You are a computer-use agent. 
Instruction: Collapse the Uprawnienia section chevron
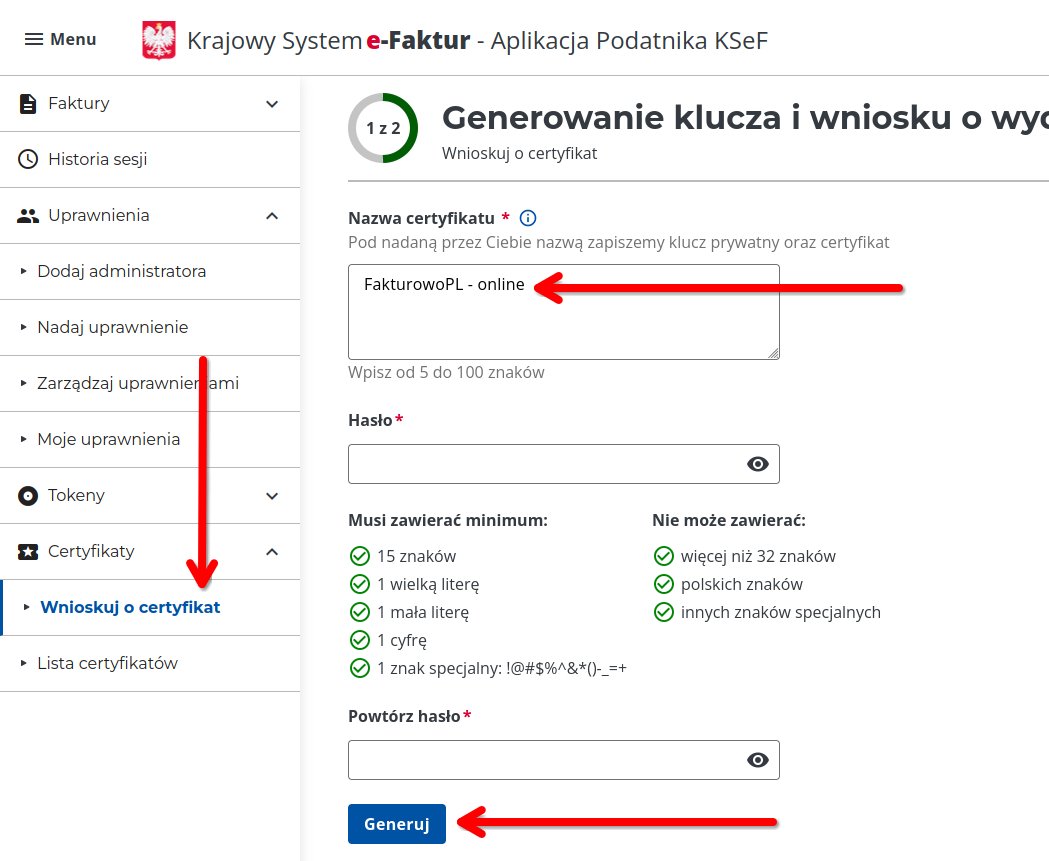(272, 215)
